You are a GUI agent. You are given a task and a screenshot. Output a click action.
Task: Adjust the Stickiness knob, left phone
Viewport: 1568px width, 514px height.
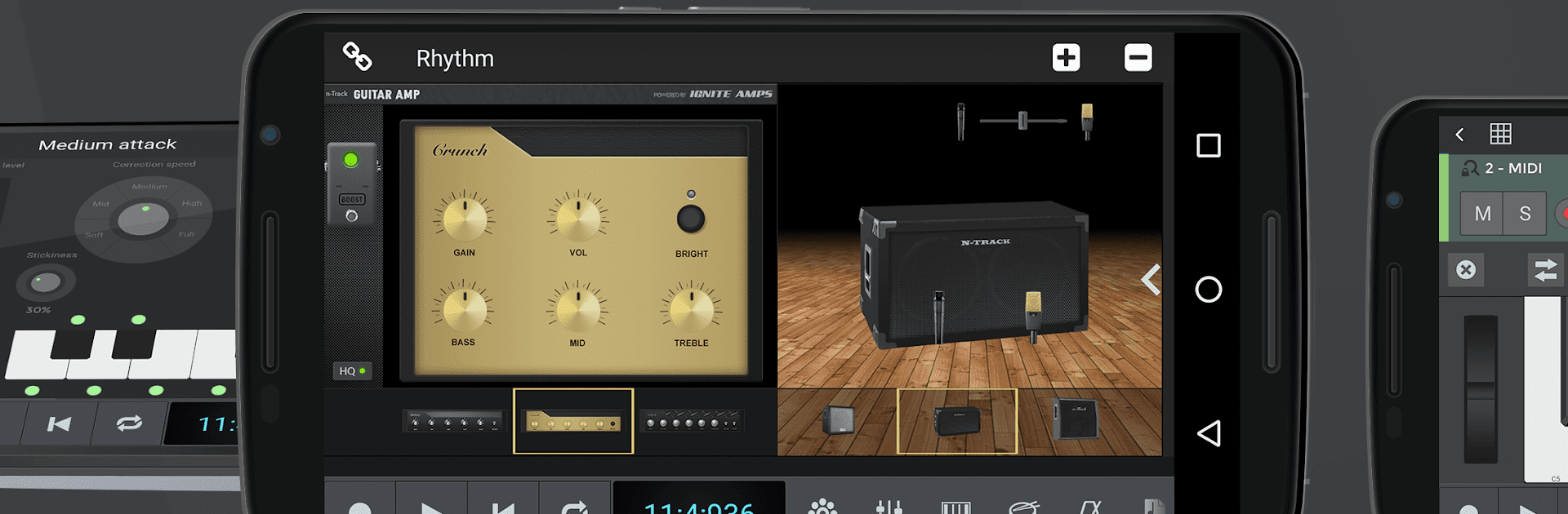pos(46,282)
